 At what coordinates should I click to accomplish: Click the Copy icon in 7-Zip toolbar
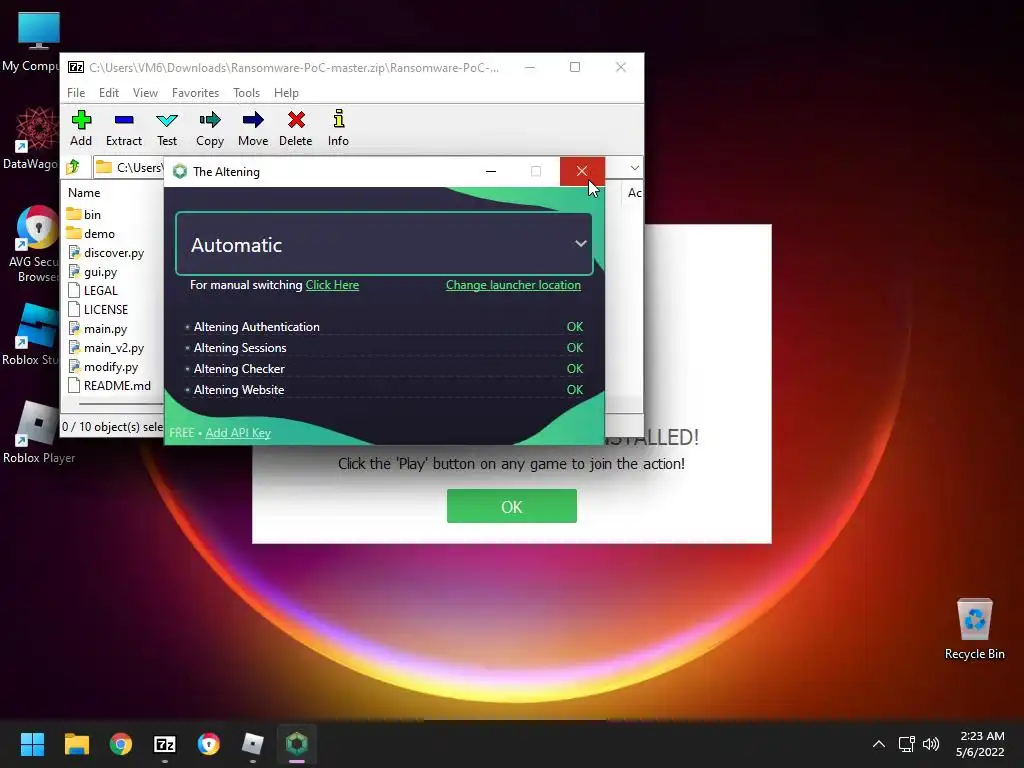click(x=210, y=128)
